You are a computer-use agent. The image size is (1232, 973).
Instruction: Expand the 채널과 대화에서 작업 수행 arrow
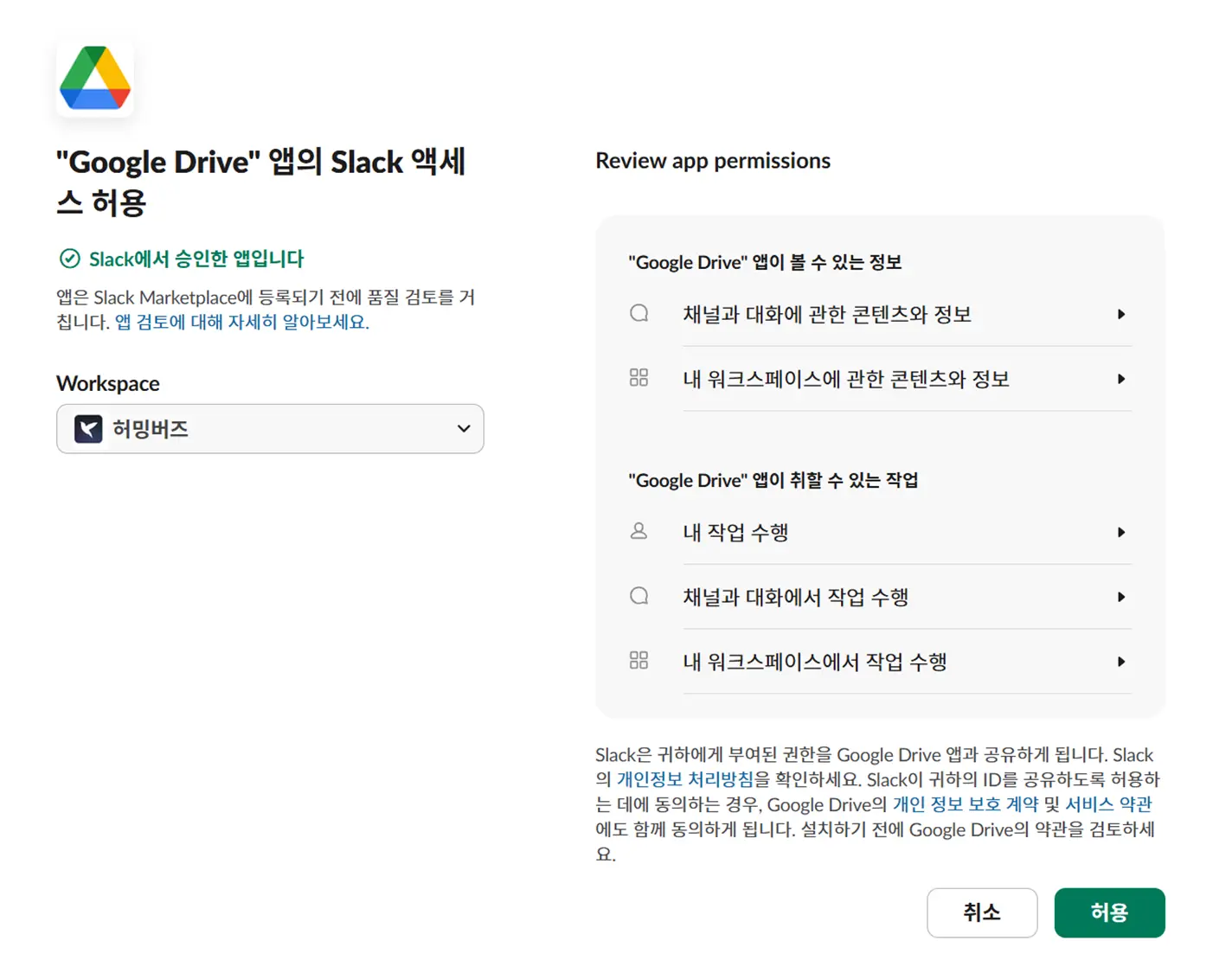click(1120, 597)
